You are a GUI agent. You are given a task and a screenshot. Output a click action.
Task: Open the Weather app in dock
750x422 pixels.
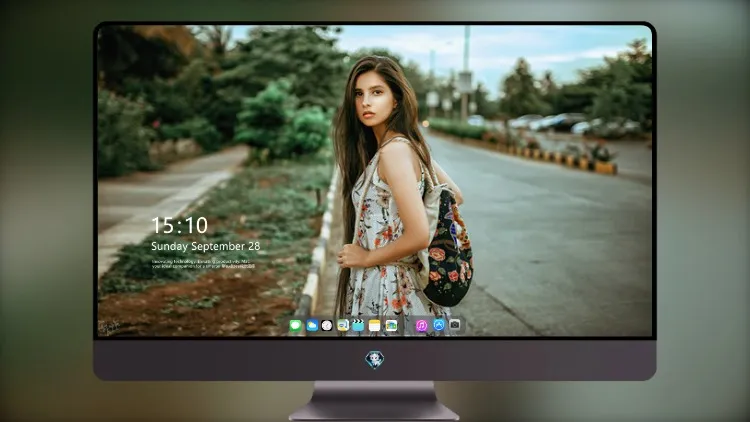click(312, 326)
